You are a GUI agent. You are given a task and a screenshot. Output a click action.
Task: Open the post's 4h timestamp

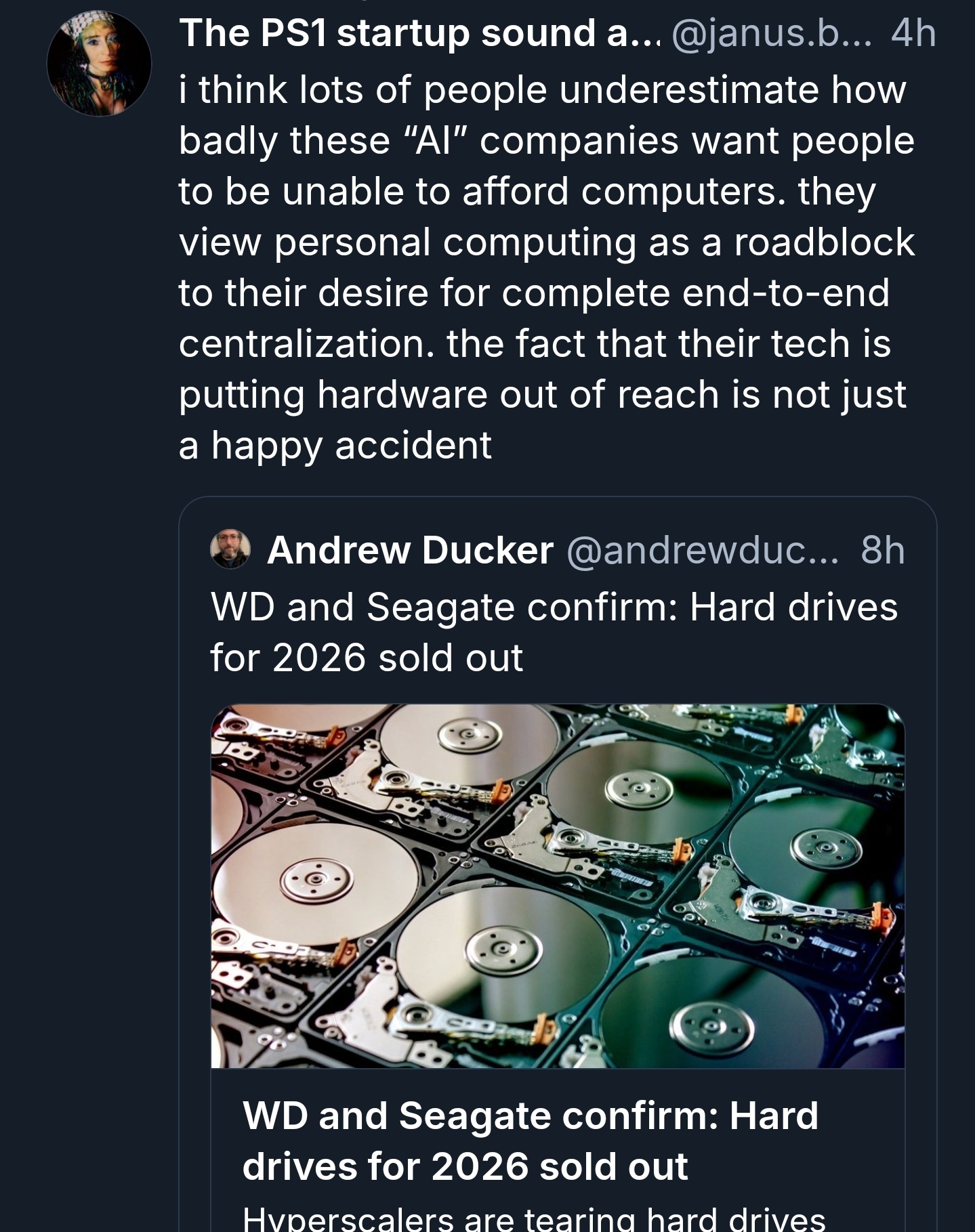tap(914, 33)
